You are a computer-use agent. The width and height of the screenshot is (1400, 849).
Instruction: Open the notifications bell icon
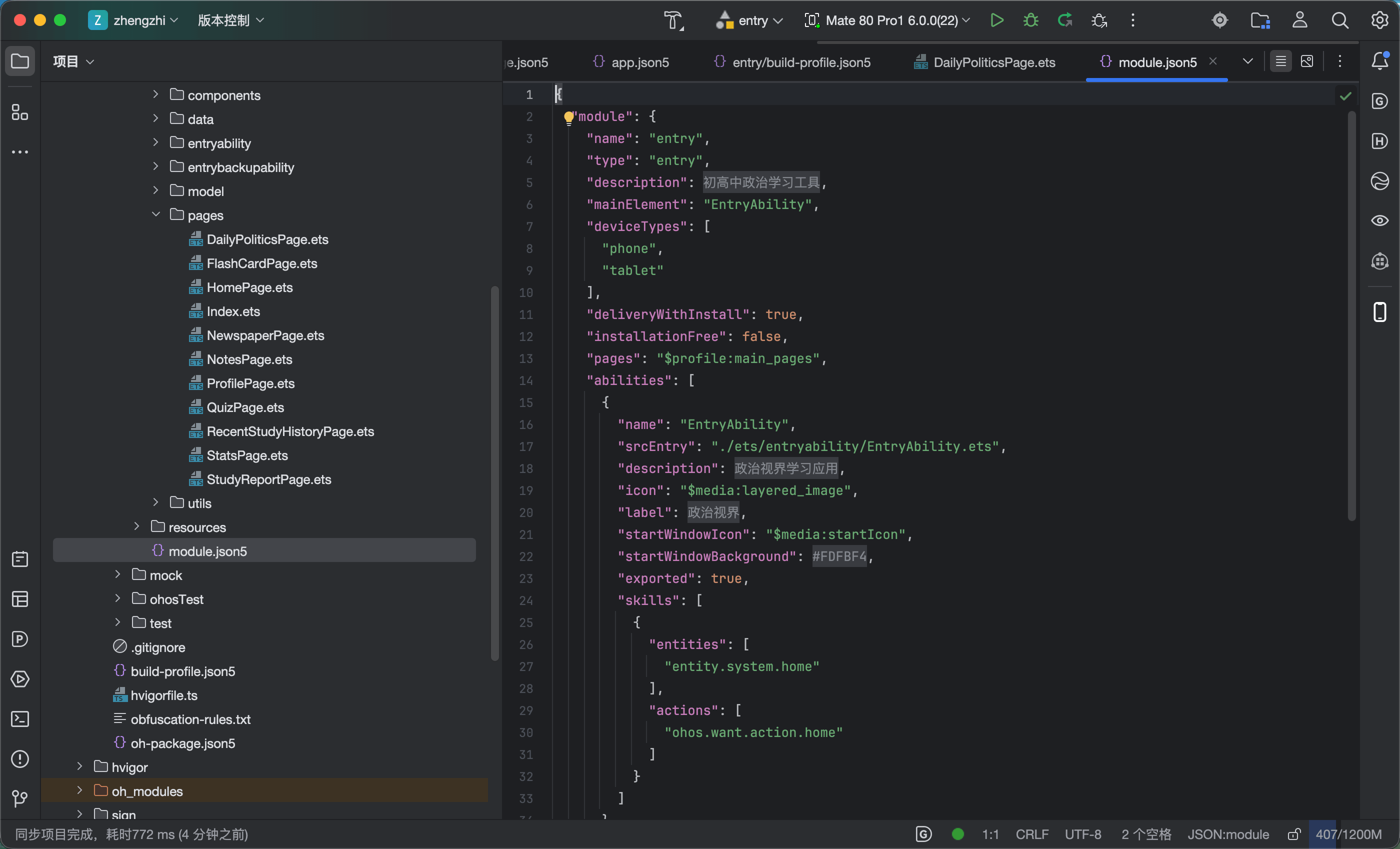[x=1380, y=61]
